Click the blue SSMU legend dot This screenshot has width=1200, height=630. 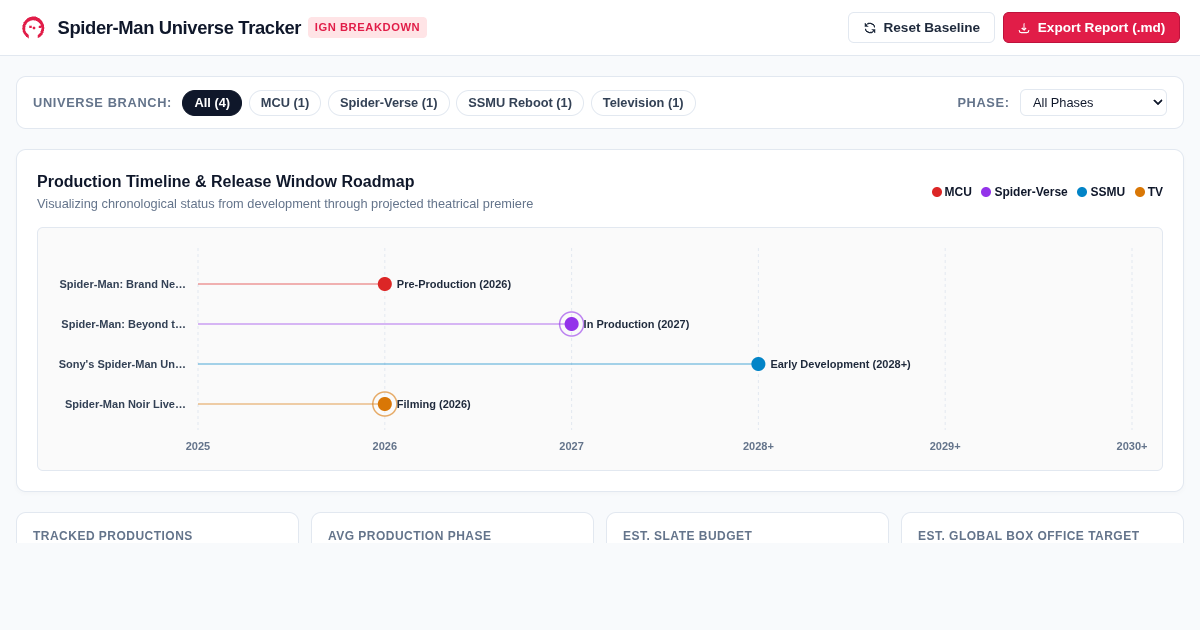click(1082, 192)
